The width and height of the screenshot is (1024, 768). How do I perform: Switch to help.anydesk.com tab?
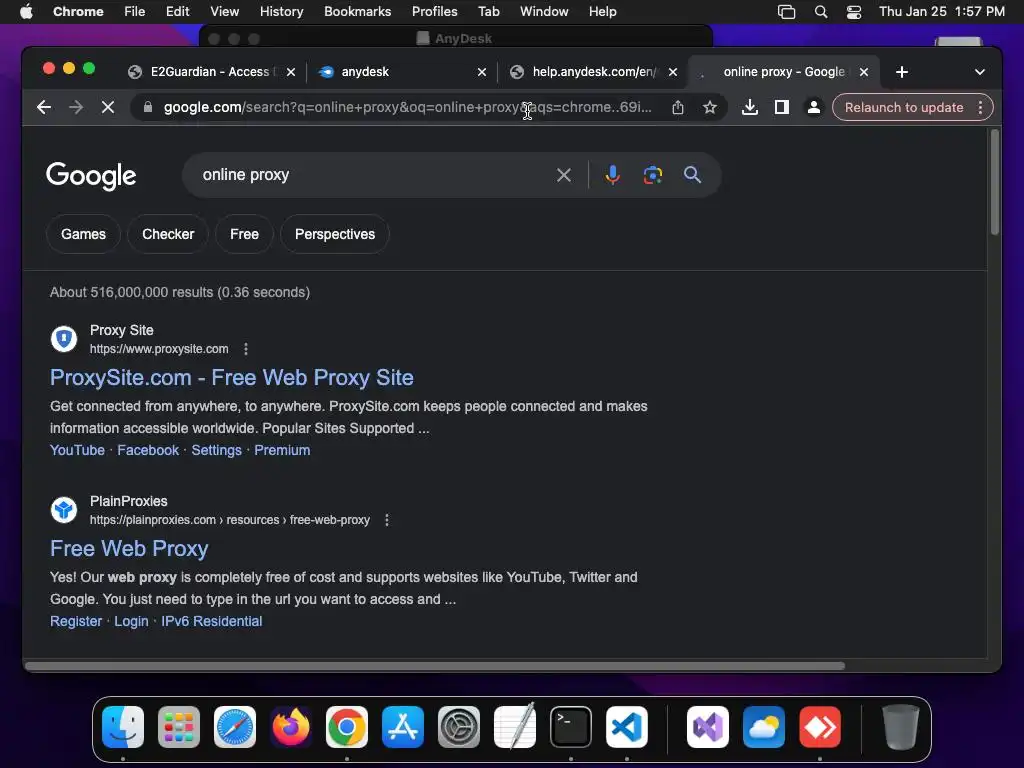[x=588, y=72]
